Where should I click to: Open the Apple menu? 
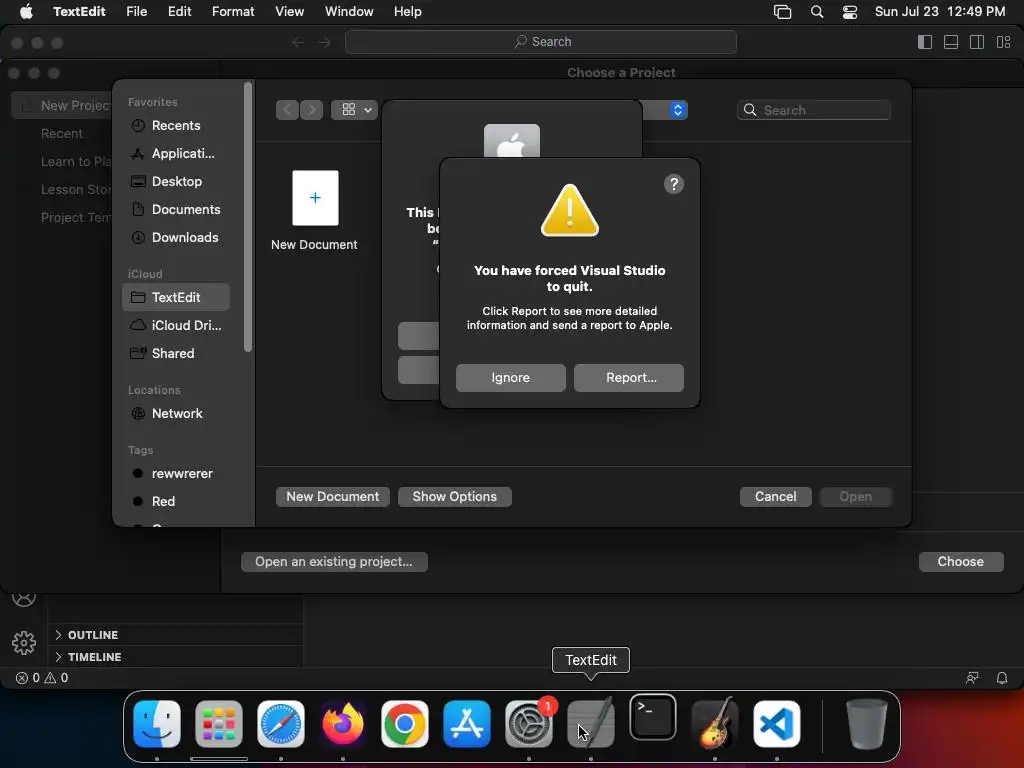(26, 11)
